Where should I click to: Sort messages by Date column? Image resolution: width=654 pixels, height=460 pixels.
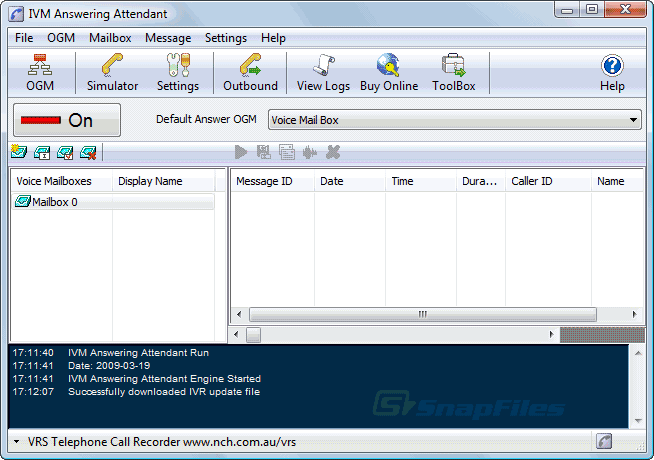coord(350,181)
